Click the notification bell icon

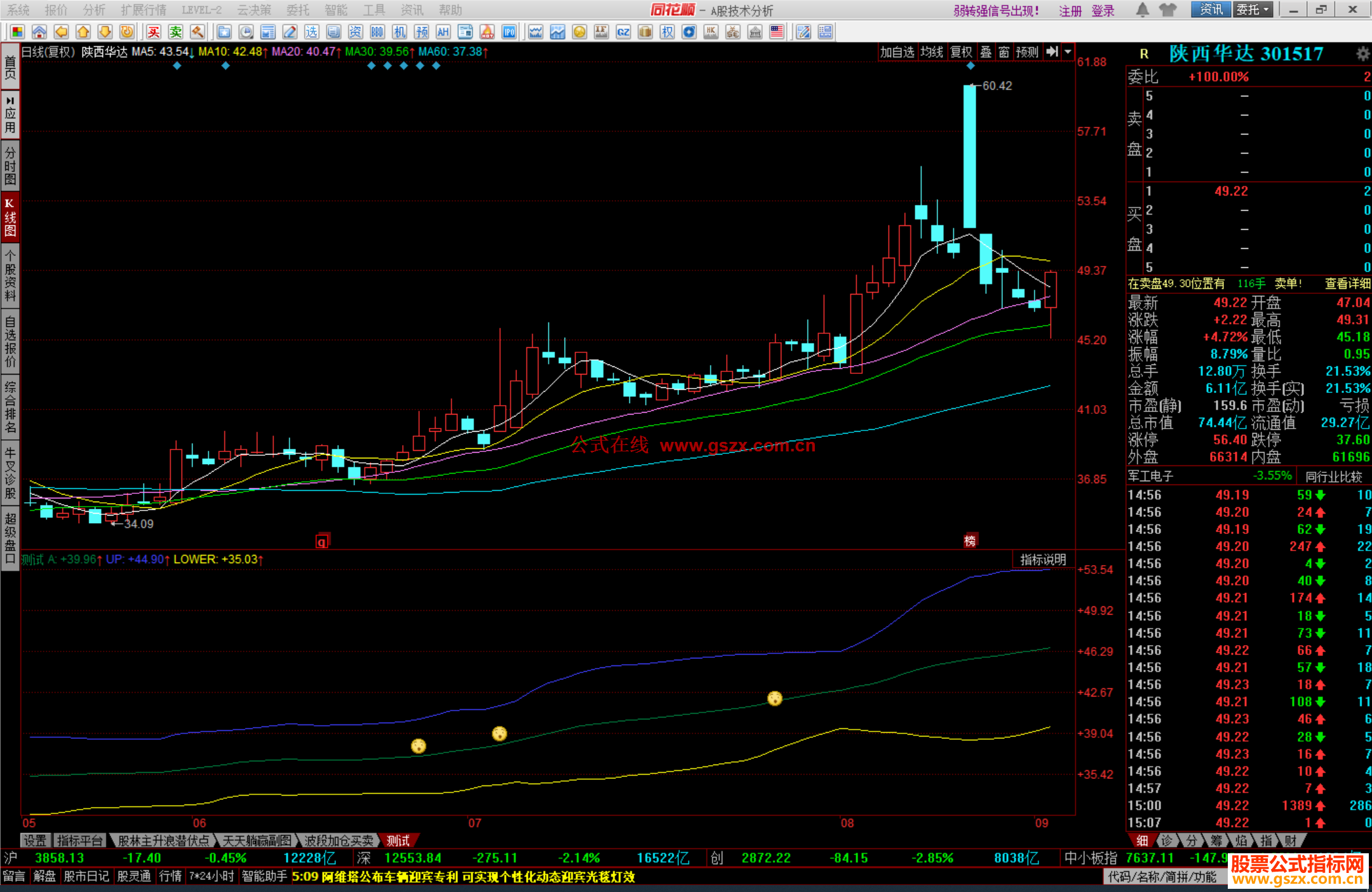click(1142, 10)
